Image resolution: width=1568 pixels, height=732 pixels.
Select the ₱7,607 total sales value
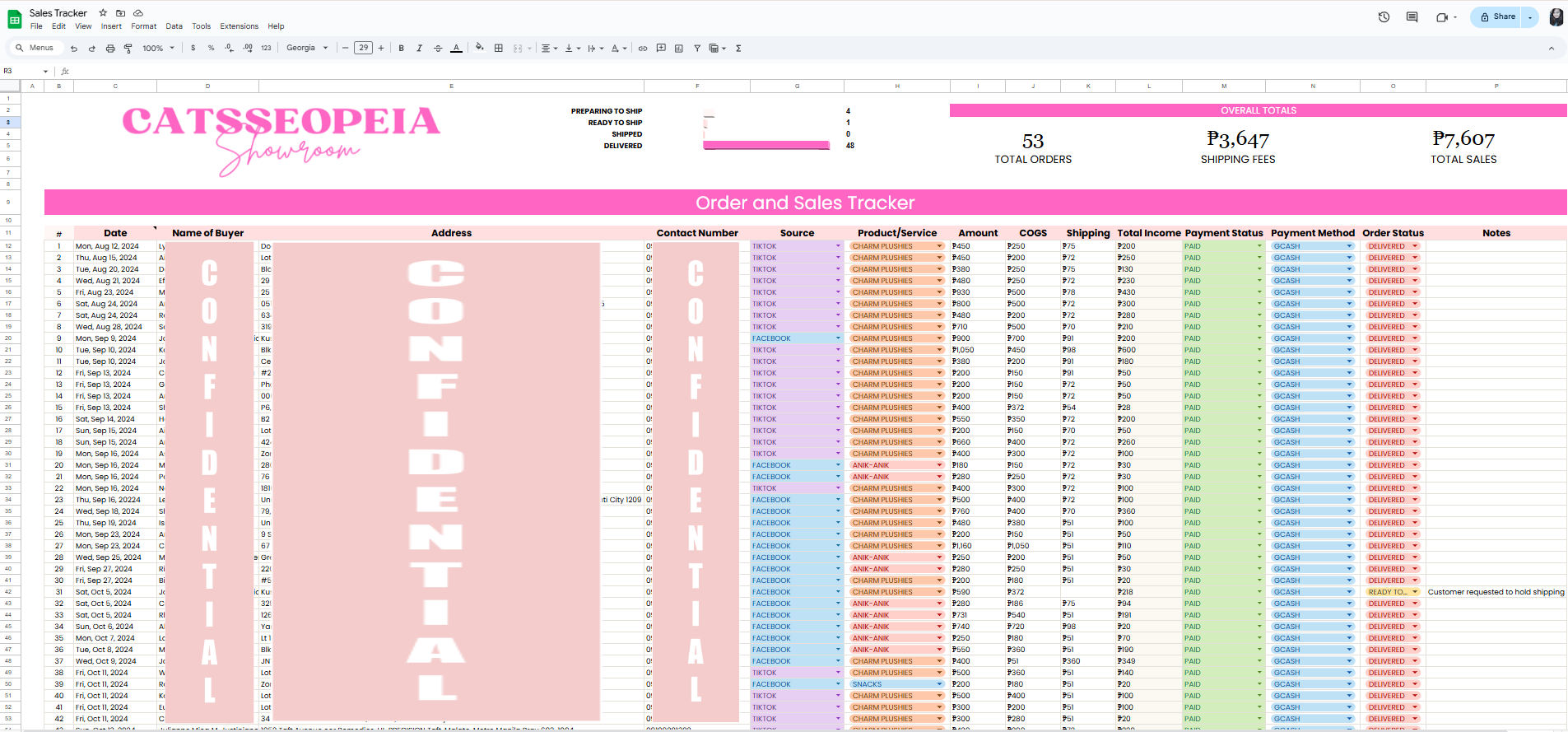click(x=1463, y=139)
